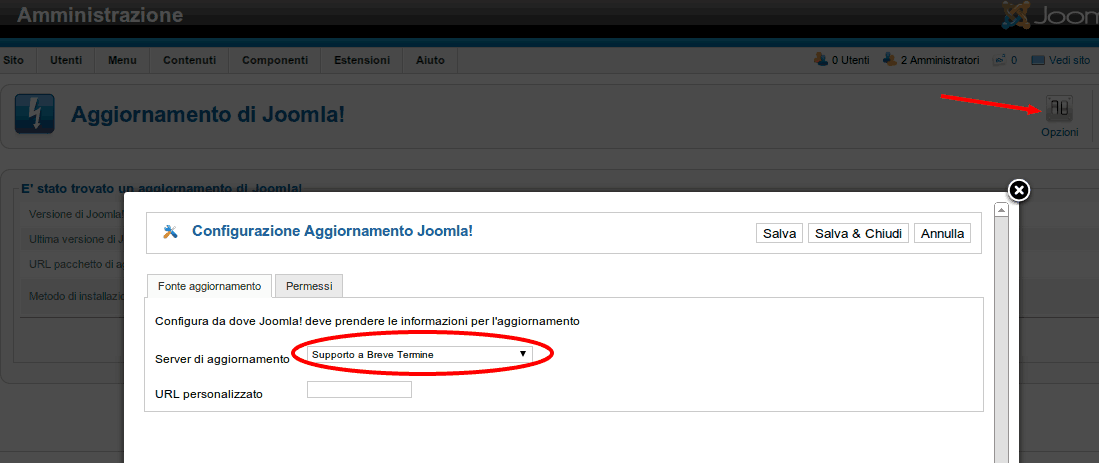Click the 0 Utenti users icon
Viewport: 1099px width, 463px height.
point(820,60)
